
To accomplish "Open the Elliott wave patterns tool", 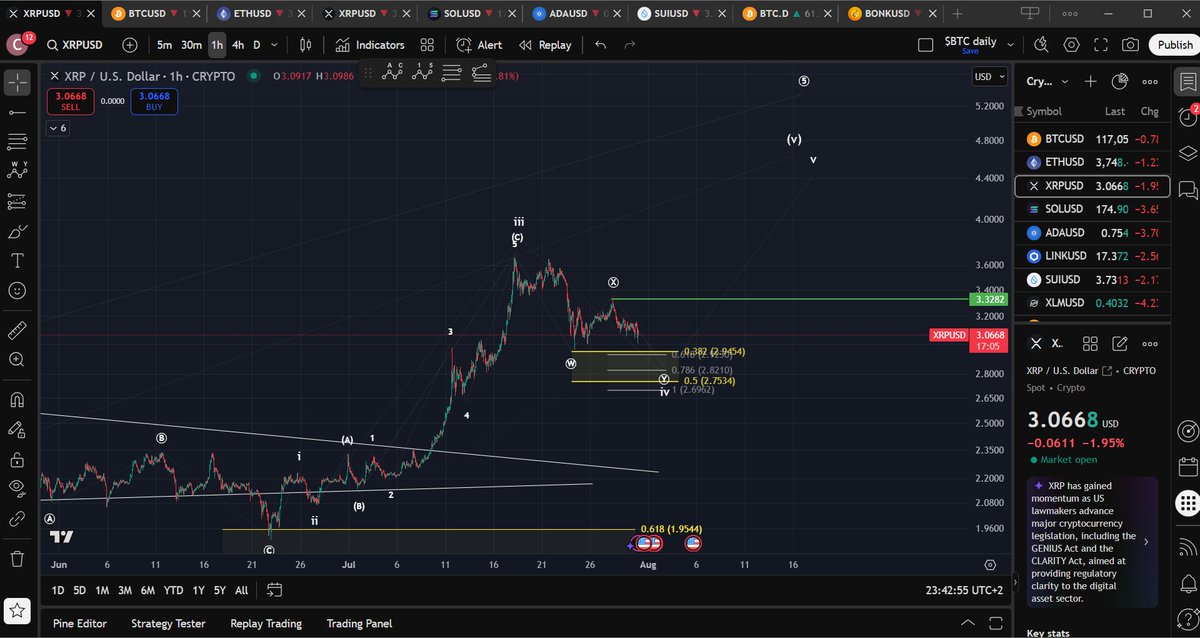I will tap(17, 171).
